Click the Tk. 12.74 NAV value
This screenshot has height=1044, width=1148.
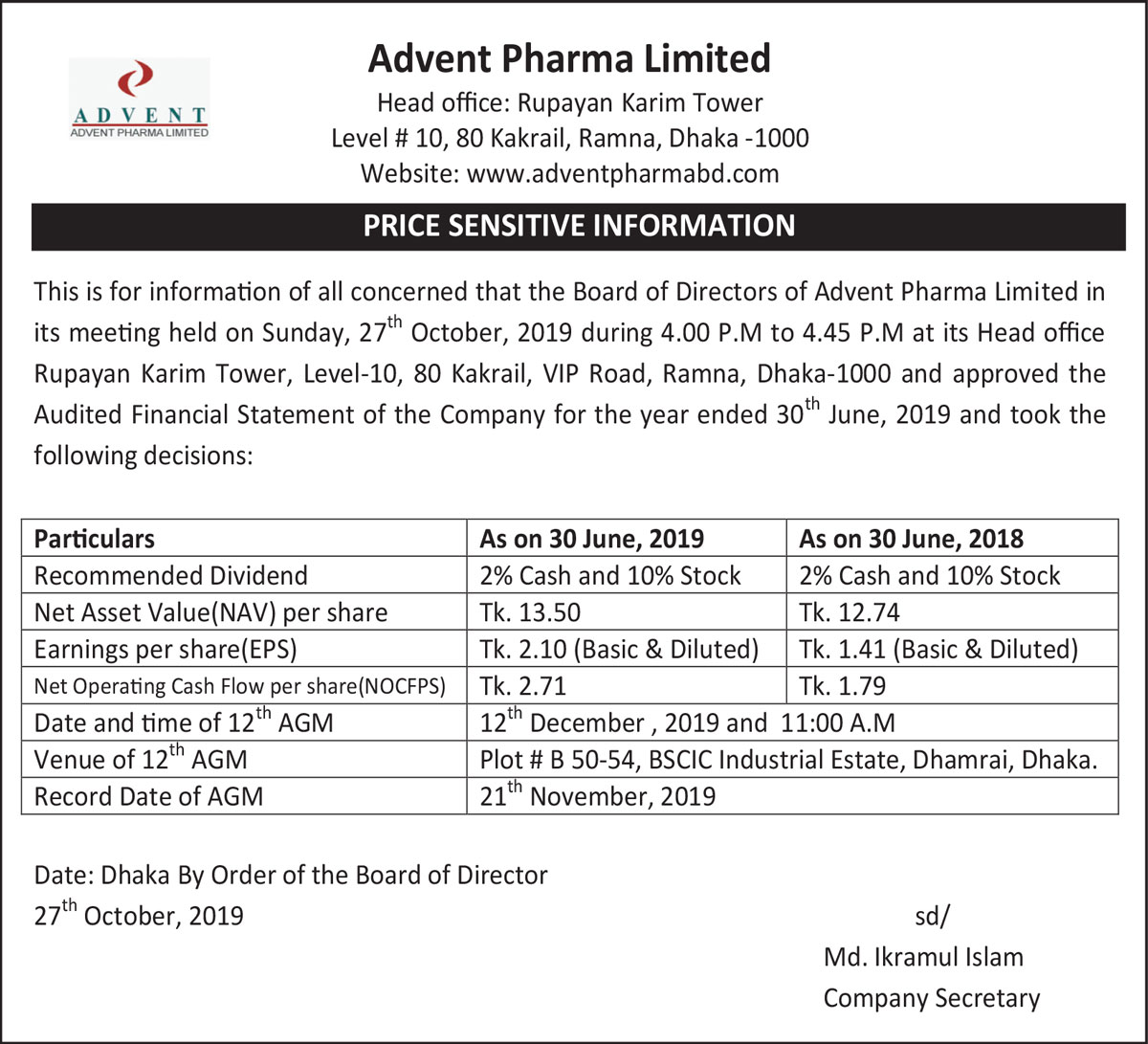coord(850,612)
